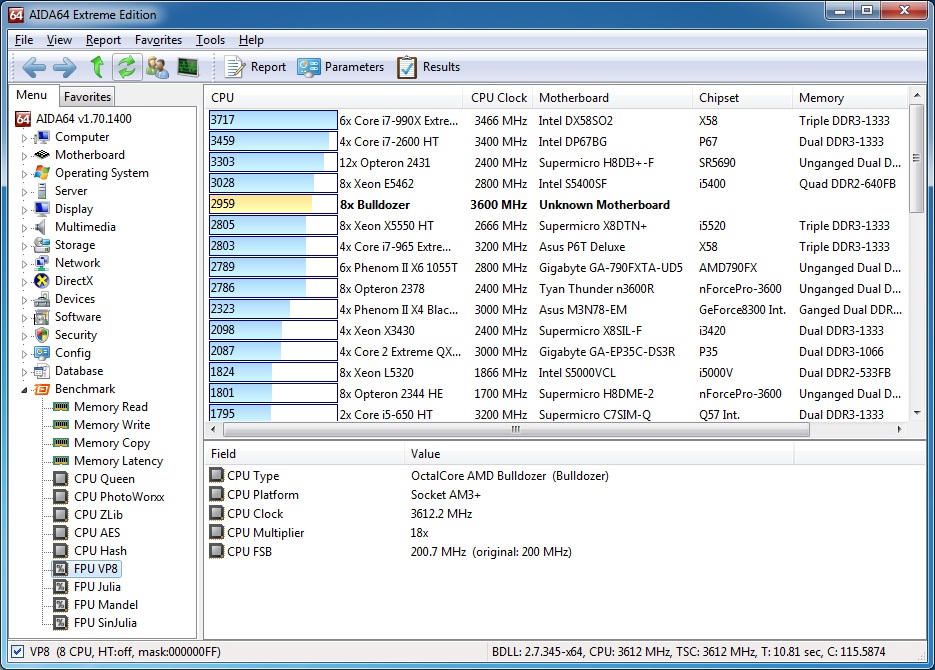Select the CPU PhotoWorxx benchmark
This screenshot has height=670, width=935.
119,497
